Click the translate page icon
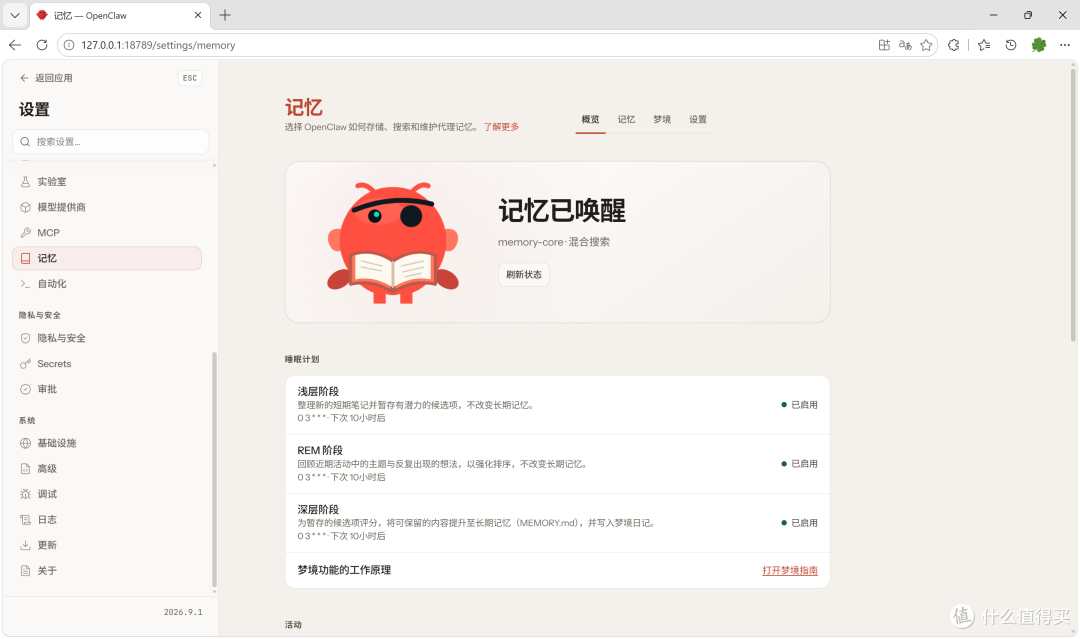This screenshot has height=639, width=1080. [x=905, y=45]
